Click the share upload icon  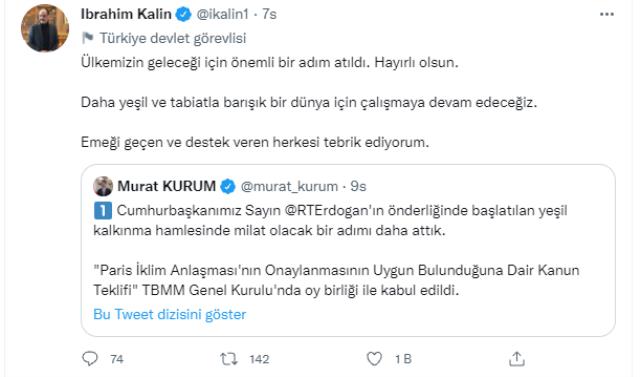517,359
